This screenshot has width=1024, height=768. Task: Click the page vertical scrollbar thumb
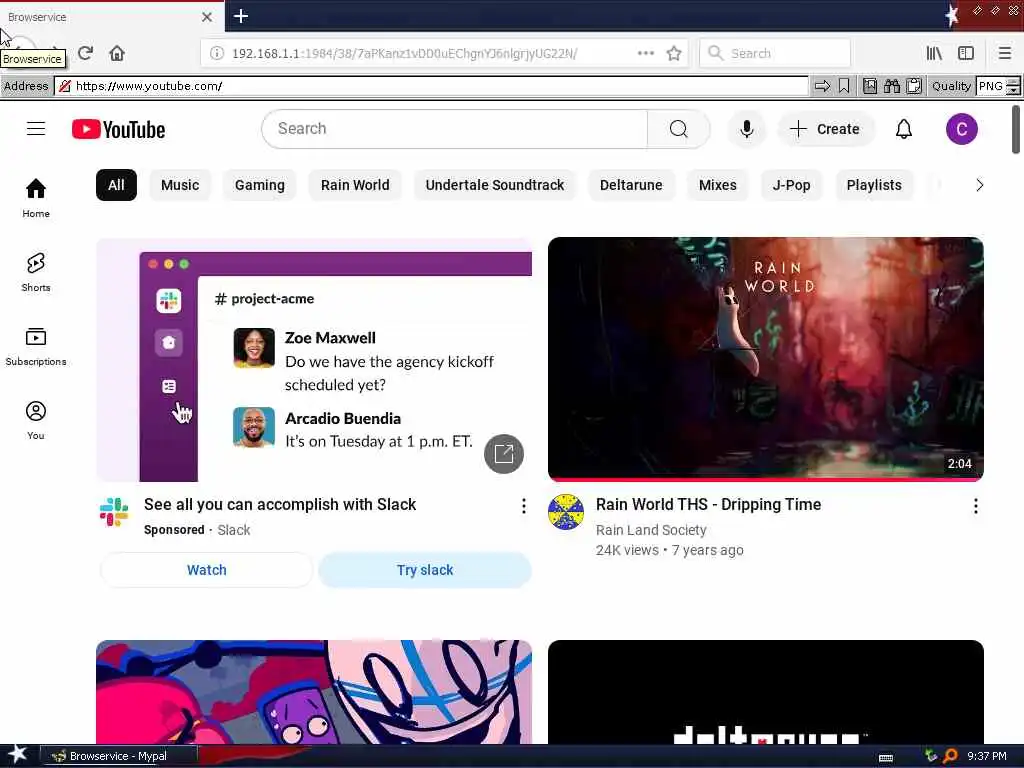pyautogui.click(x=1016, y=129)
